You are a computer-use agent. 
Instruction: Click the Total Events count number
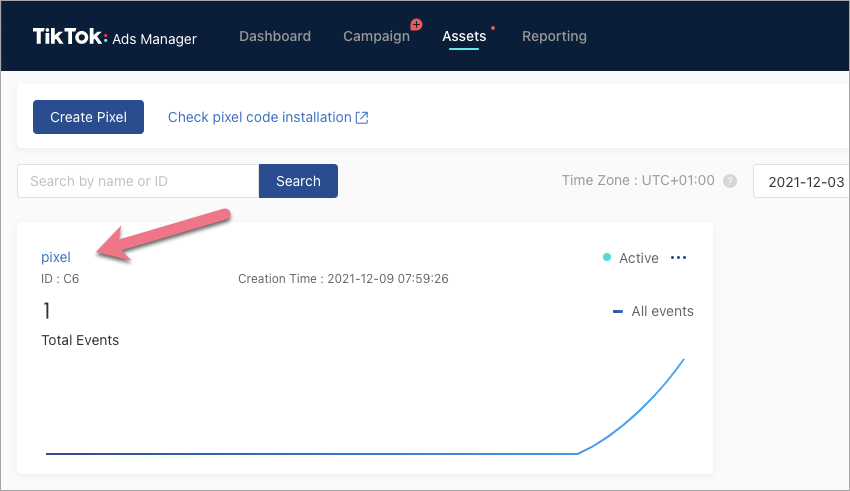(46, 311)
